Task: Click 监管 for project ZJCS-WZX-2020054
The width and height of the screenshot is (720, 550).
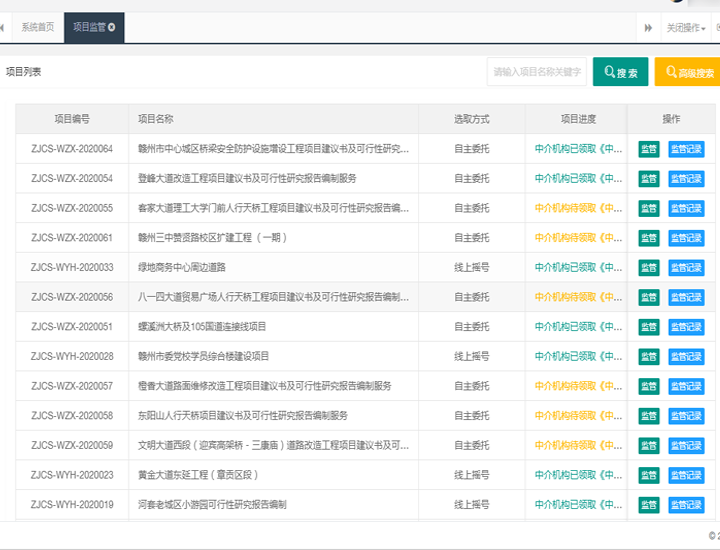Action: [649, 179]
